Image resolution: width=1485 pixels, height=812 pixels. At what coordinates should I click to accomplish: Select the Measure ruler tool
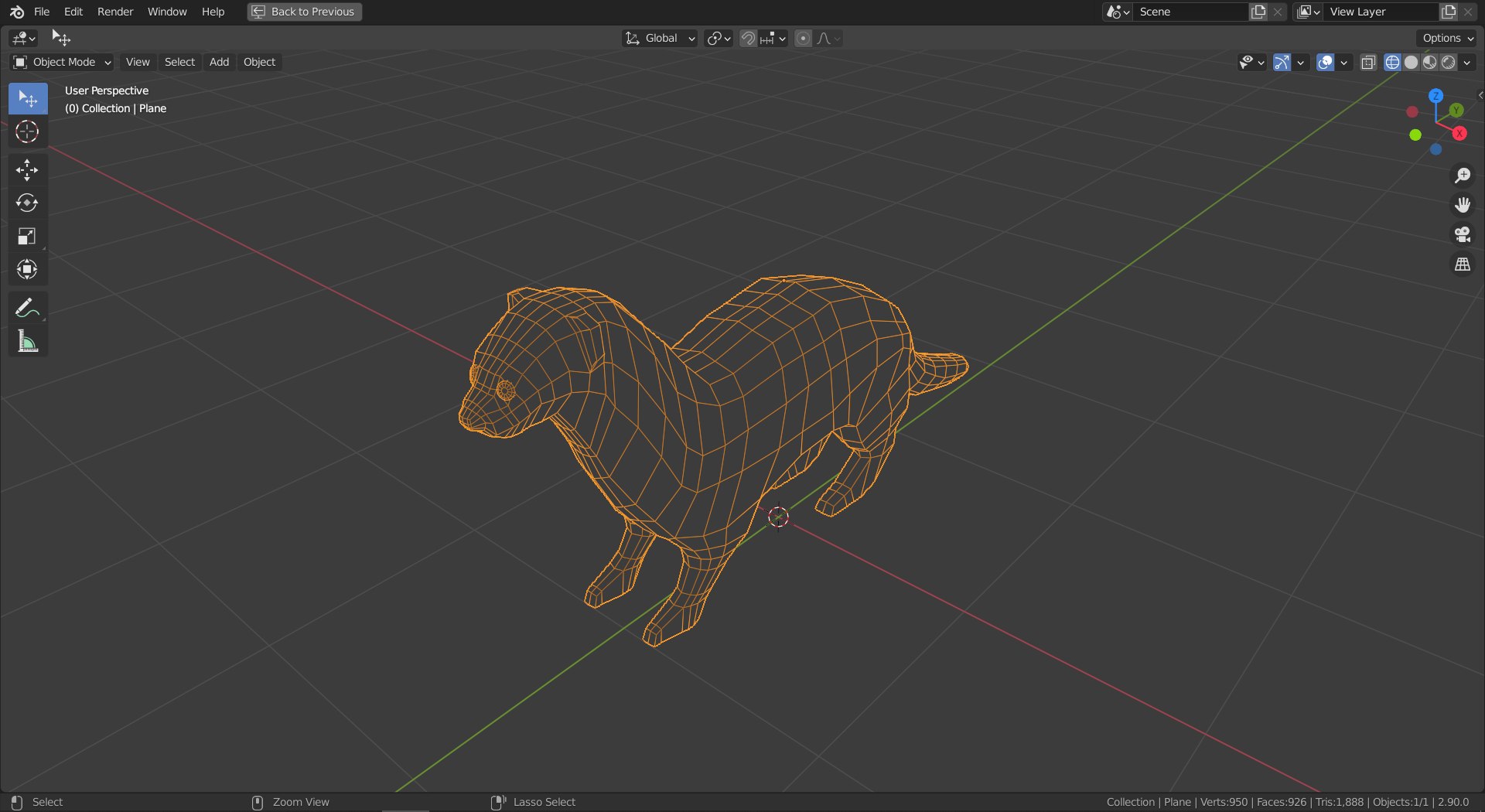coord(28,341)
